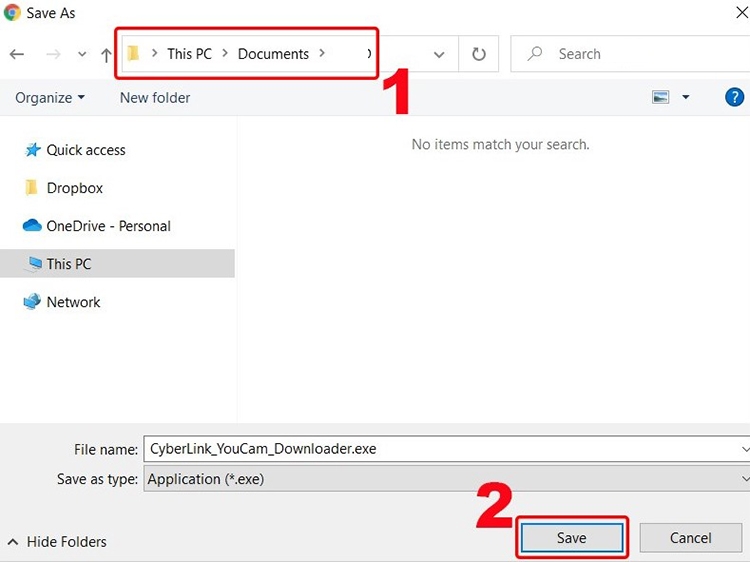The width and height of the screenshot is (750, 562).
Task: Go up one folder level
Action: [106, 55]
